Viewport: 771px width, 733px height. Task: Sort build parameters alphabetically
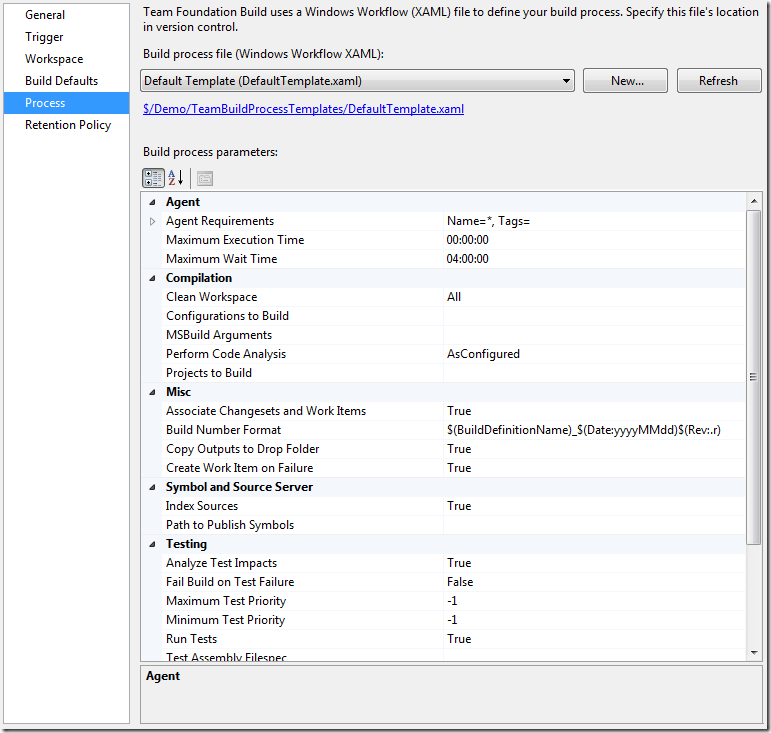pyautogui.click(x=176, y=178)
